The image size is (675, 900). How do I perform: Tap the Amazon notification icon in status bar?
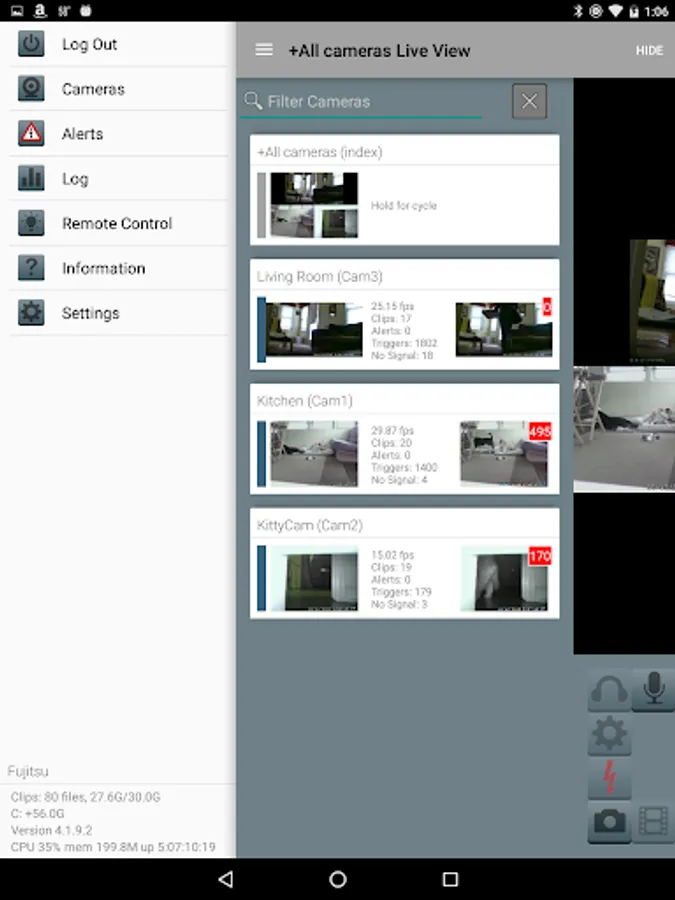[x=40, y=10]
